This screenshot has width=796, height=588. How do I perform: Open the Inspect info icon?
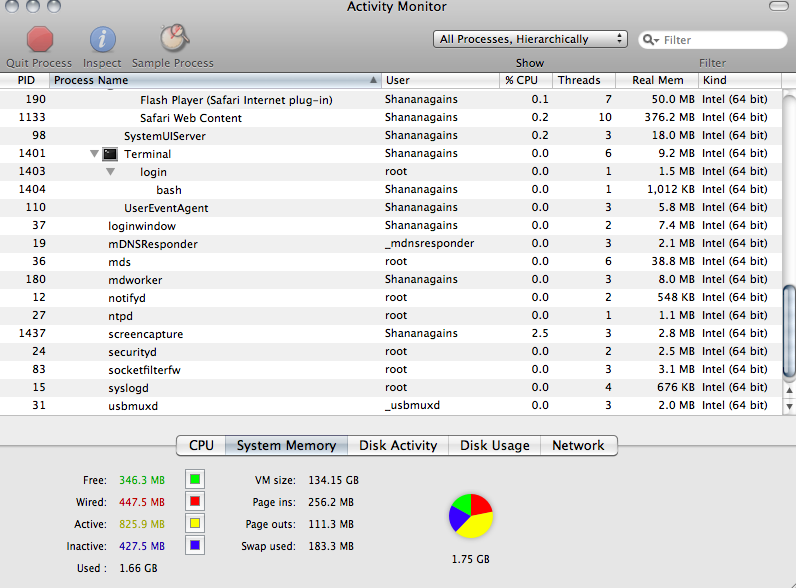tap(103, 40)
